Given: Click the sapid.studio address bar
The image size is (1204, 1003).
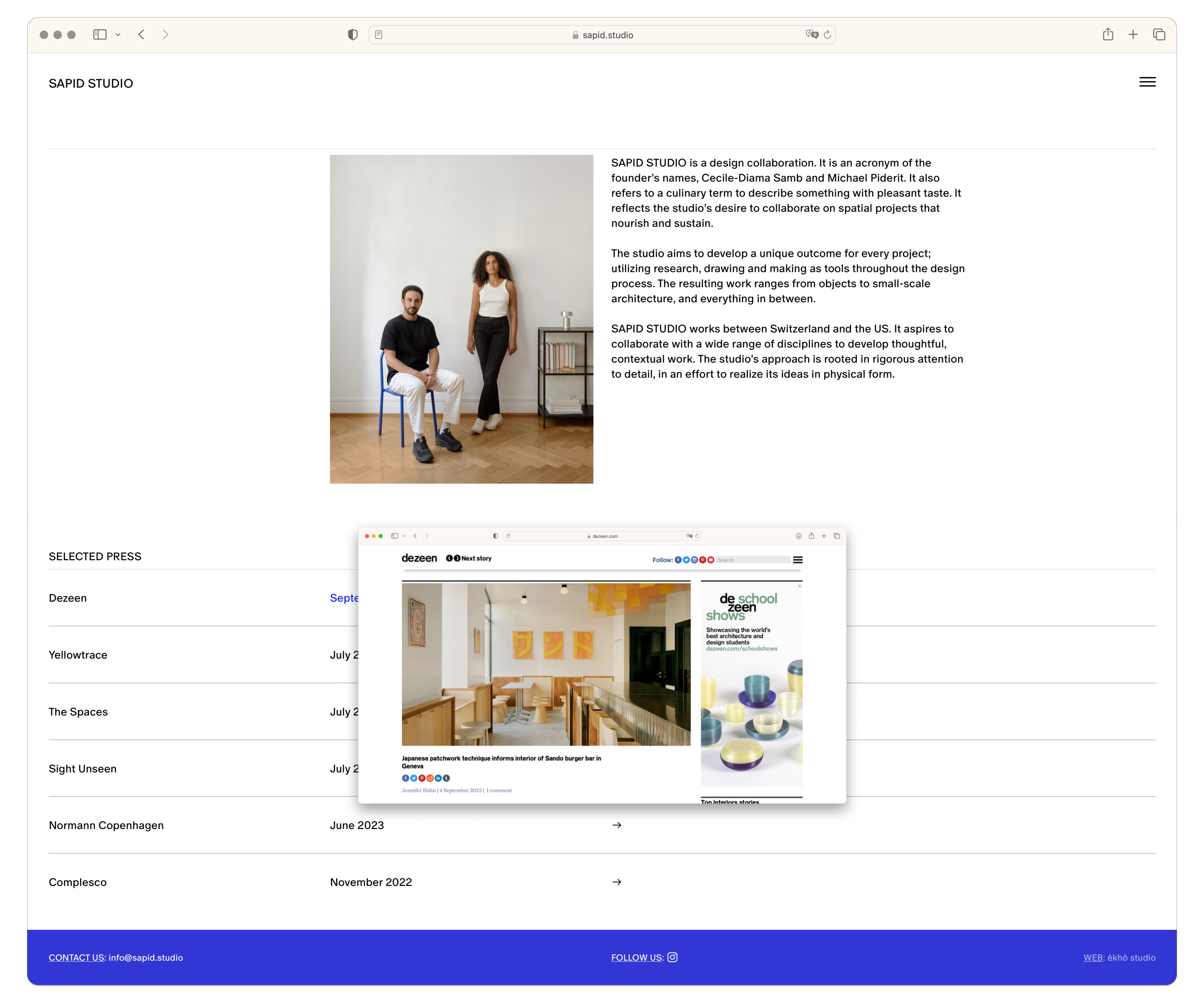Looking at the screenshot, I should click(602, 35).
